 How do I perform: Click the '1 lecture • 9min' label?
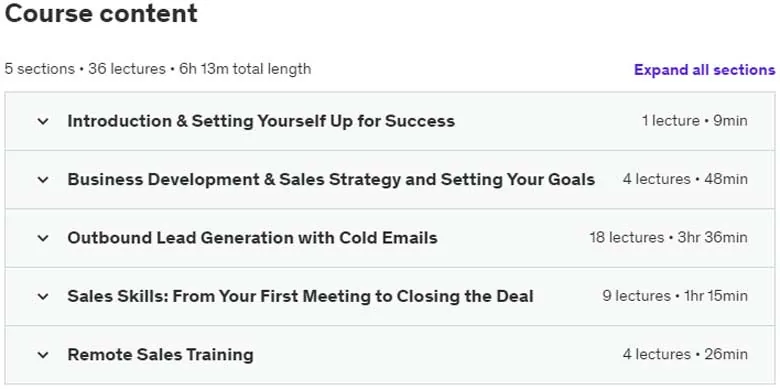[x=694, y=120]
